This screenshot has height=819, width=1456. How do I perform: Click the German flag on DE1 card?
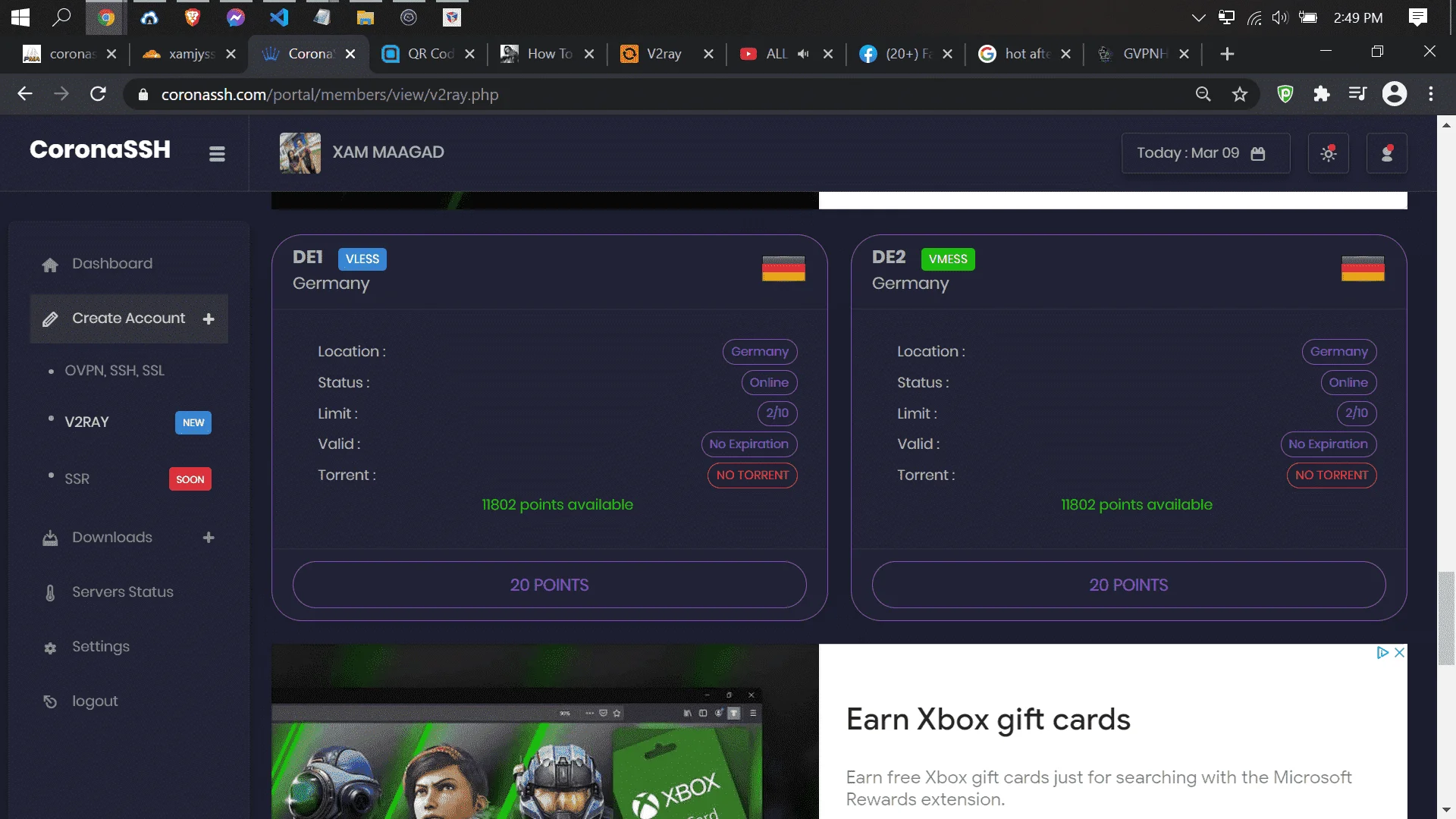pyautogui.click(x=783, y=268)
